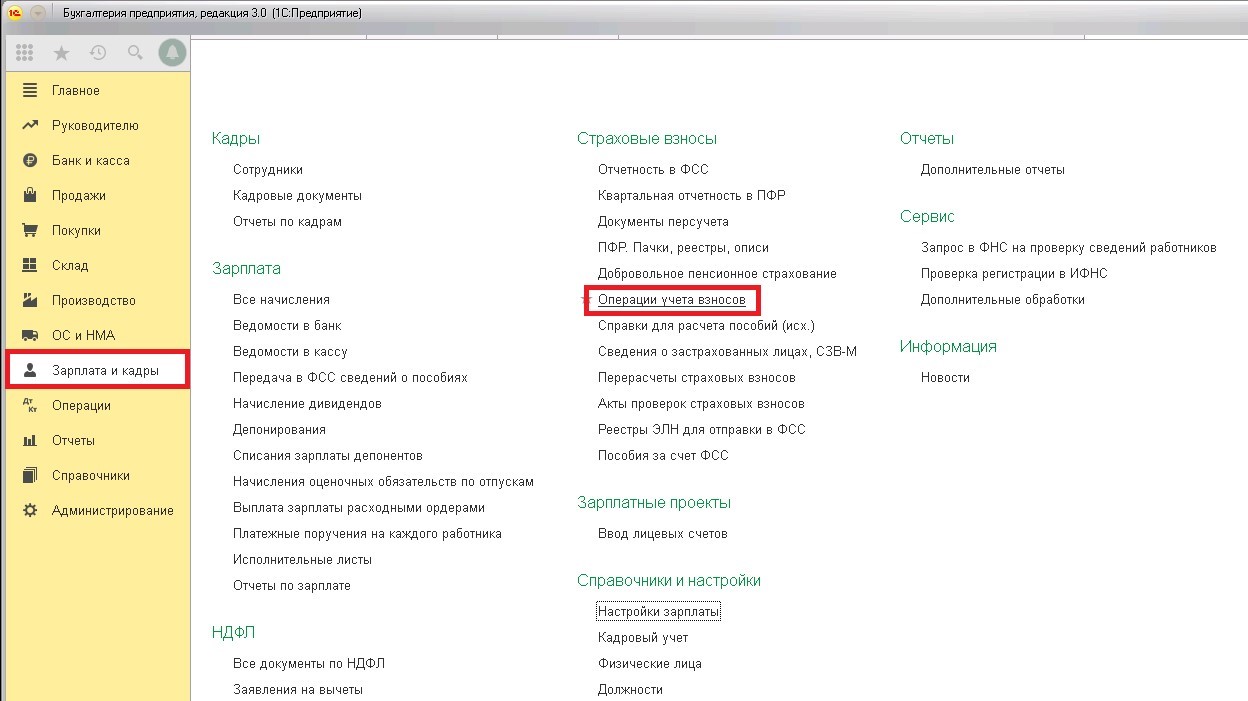This screenshot has width=1248, height=701.
Task: Open Настройки зарплаты
Action: 658,612
